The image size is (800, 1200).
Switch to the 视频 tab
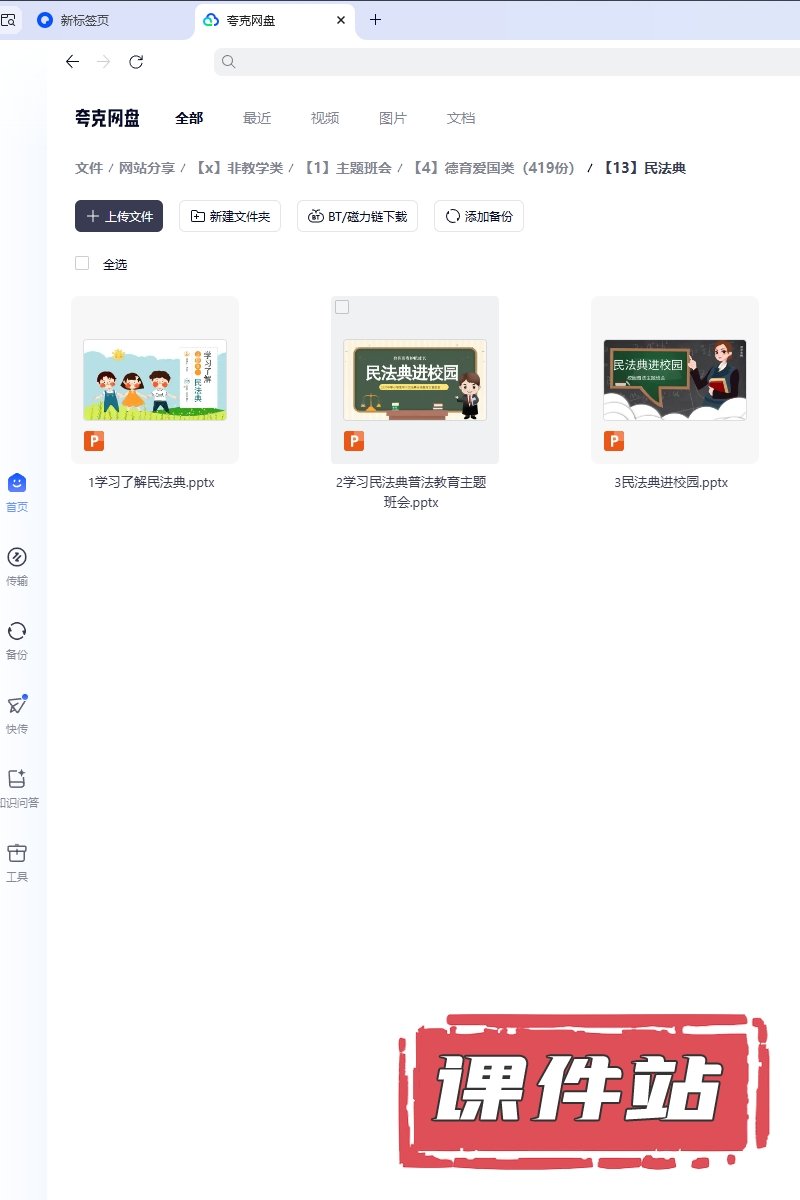325,118
